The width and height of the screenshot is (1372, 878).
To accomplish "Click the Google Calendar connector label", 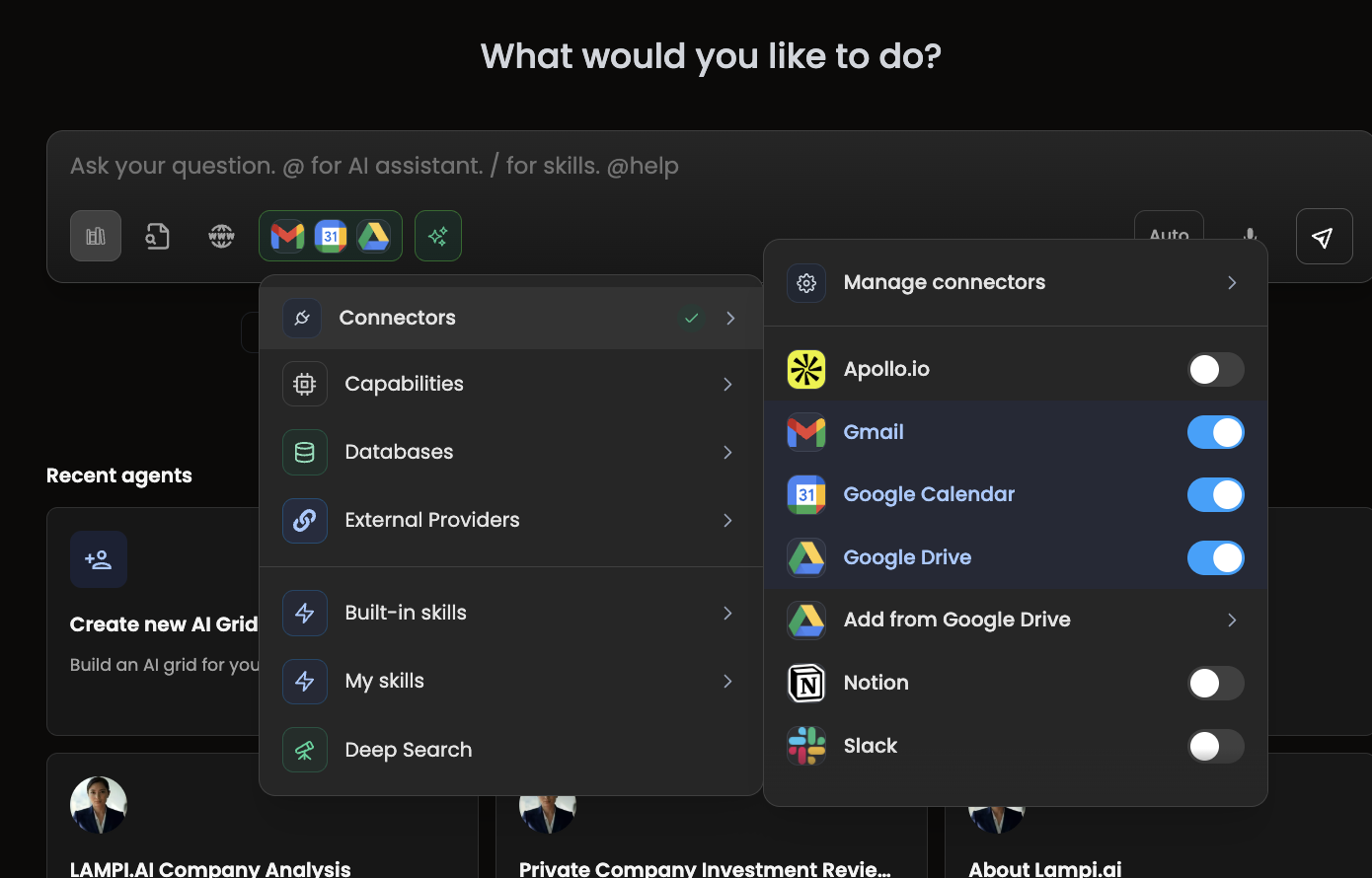I will [929, 495].
